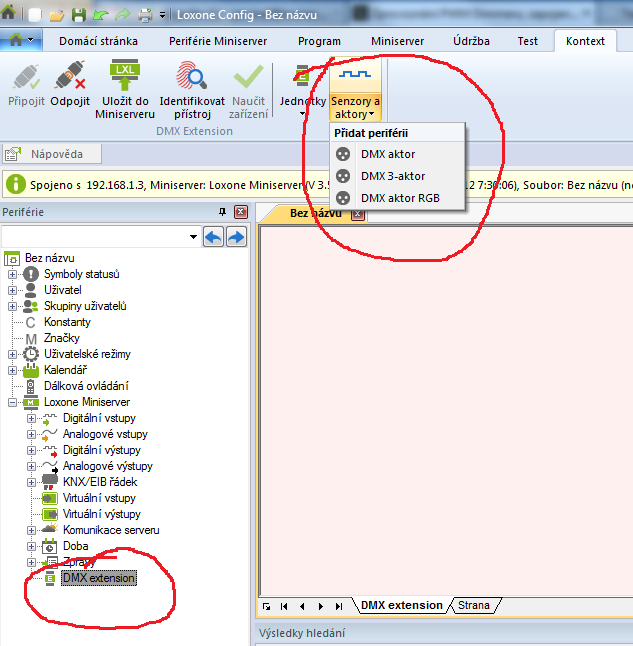Open Senzory a aktory dropdown
Image resolution: width=633 pixels, height=646 pixels.
click(356, 90)
